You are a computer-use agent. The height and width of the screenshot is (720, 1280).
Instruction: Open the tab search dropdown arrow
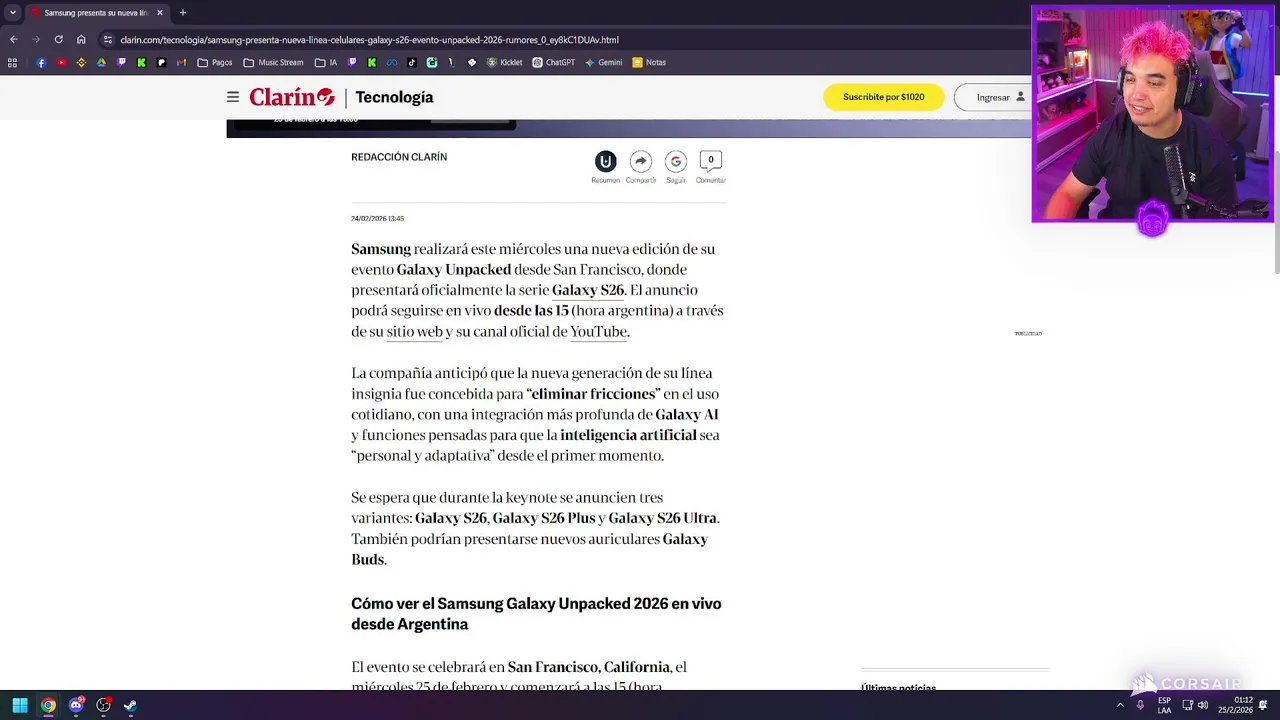(x=12, y=13)
